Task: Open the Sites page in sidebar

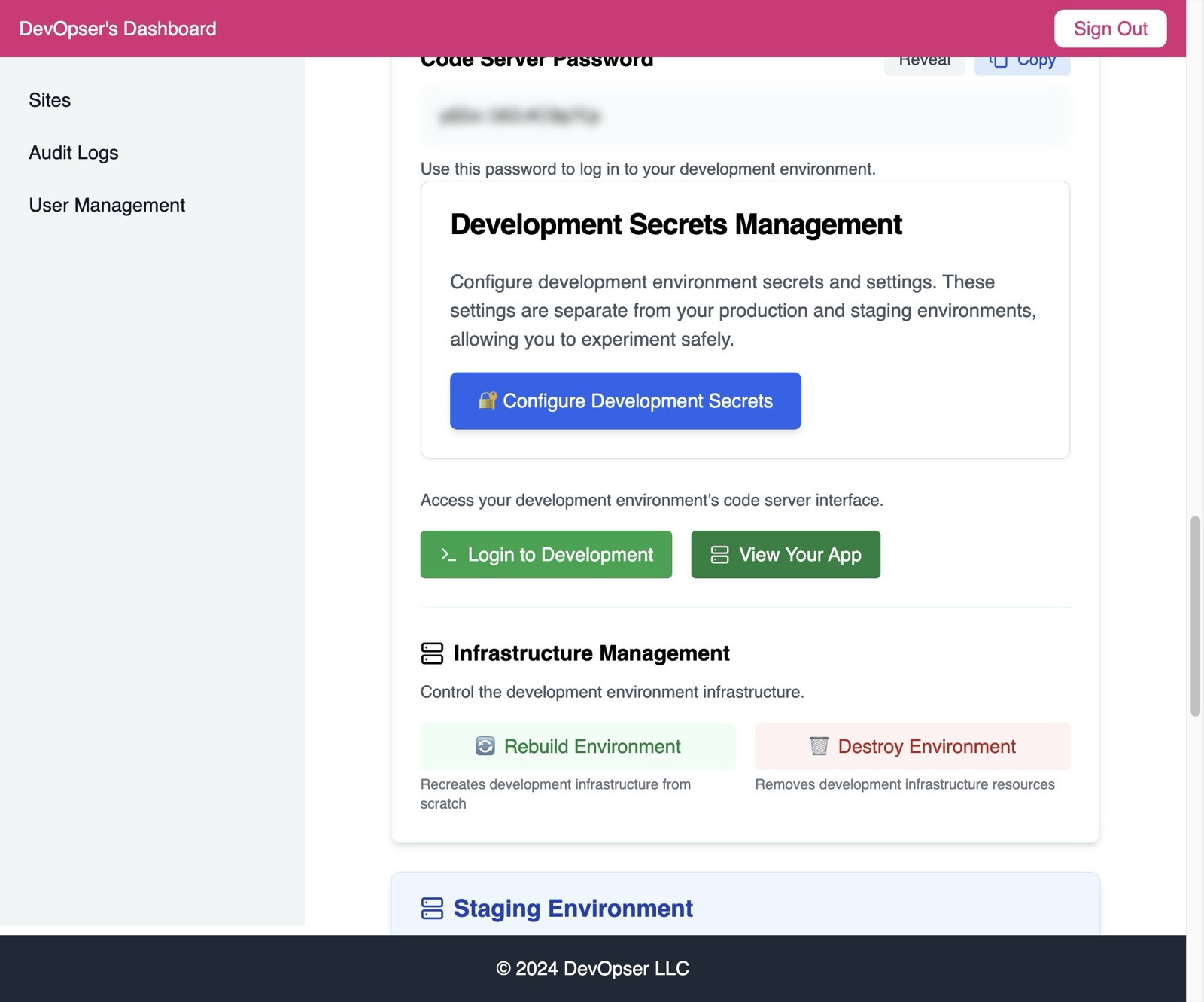Action: coord(50,100)
